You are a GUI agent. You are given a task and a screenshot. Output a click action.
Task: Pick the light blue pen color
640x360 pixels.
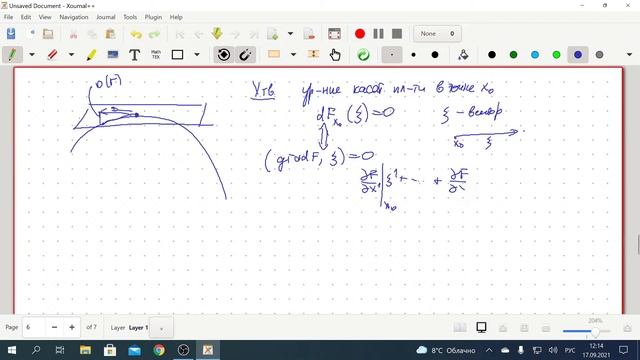click(x=535, y=55)
